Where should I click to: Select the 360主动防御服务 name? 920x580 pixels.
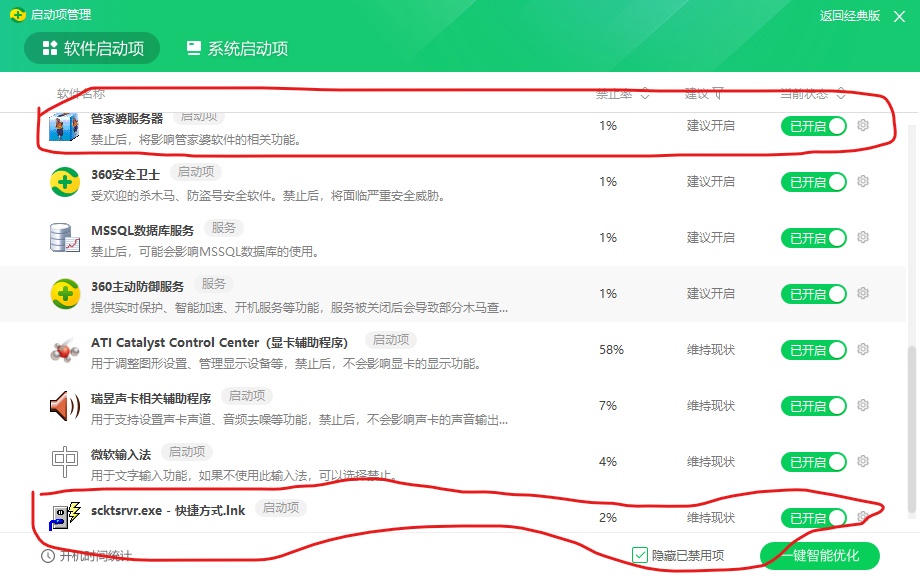(x=137, y=286)
